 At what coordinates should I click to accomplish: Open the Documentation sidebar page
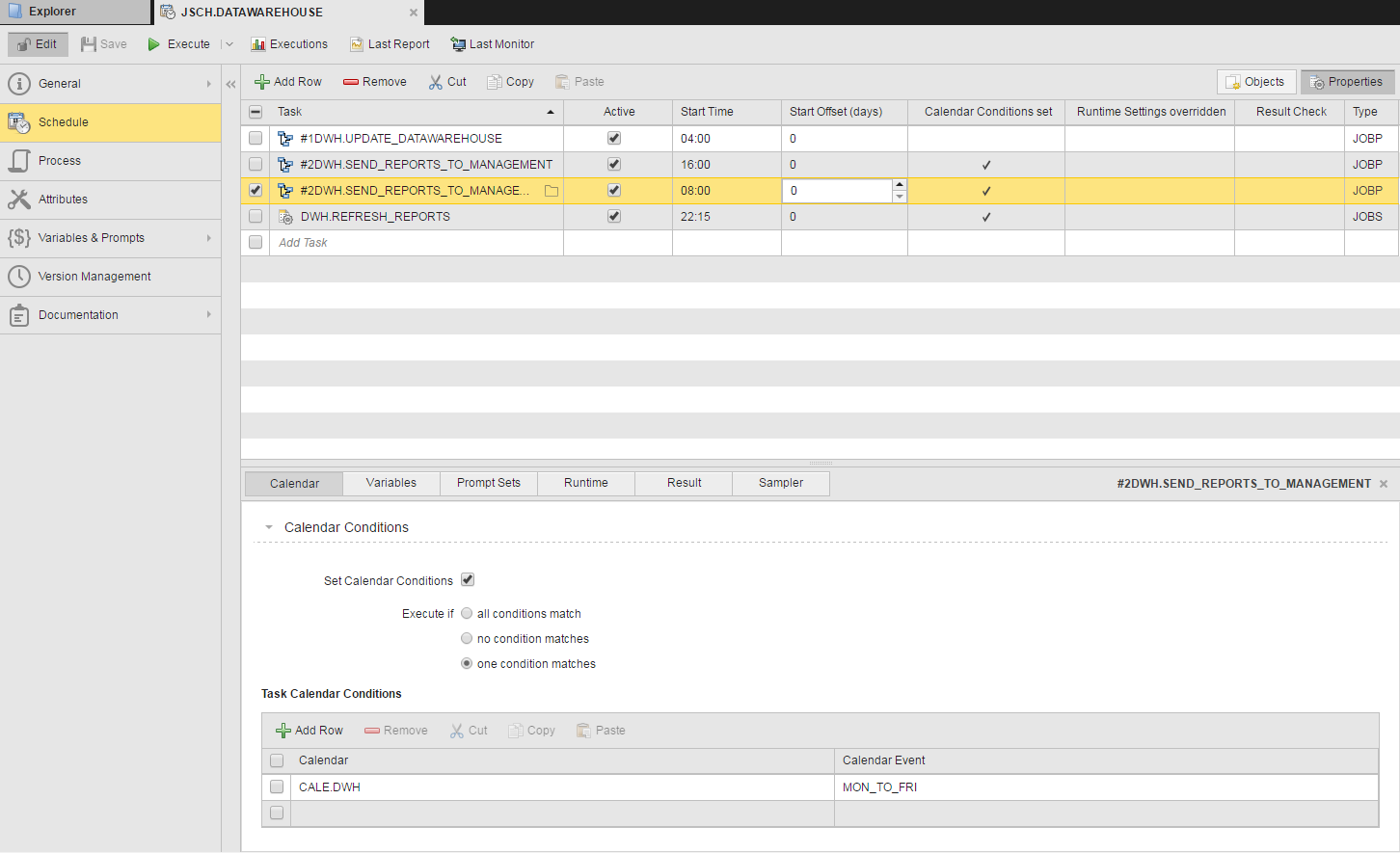(x=110, y=315)
